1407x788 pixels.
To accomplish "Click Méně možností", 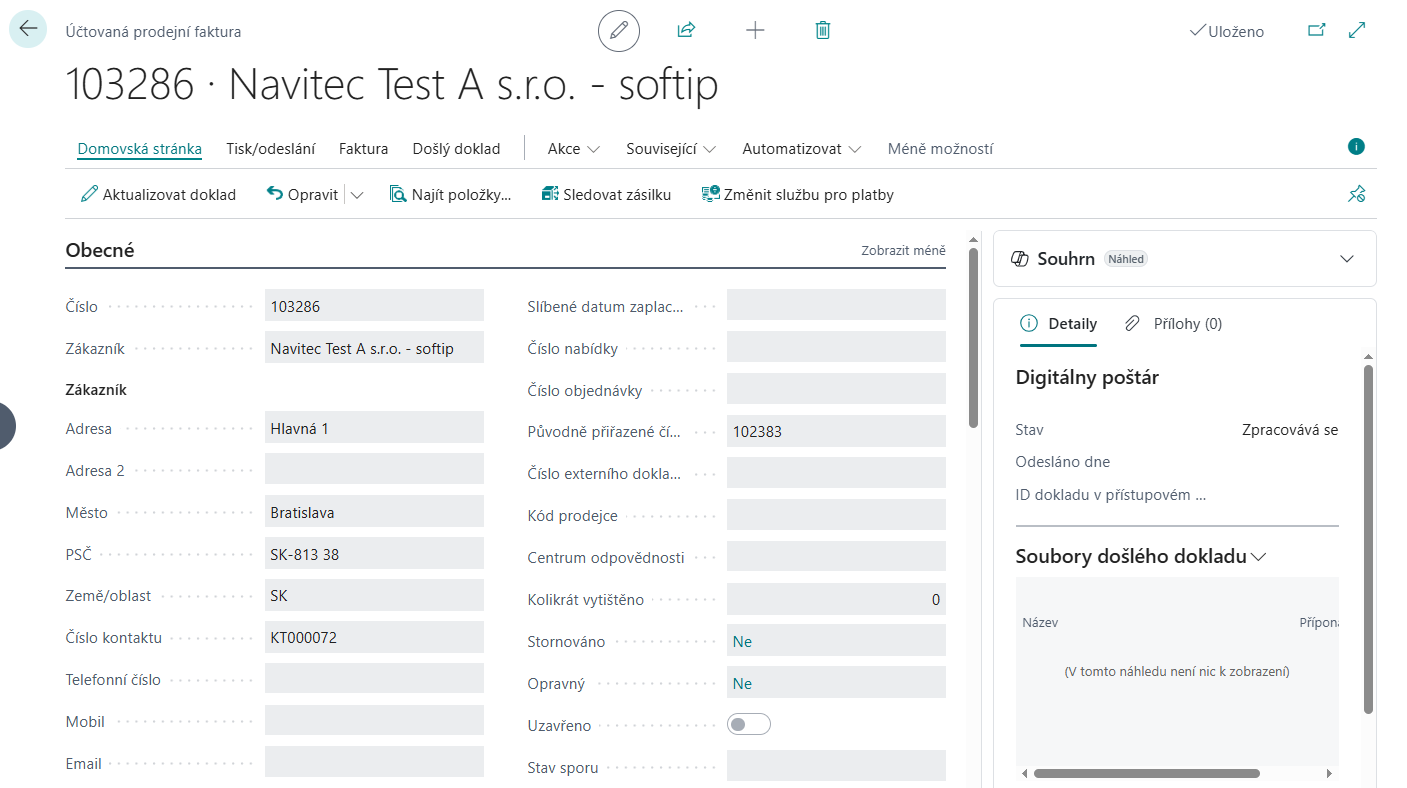I will (x=941, y=149).
